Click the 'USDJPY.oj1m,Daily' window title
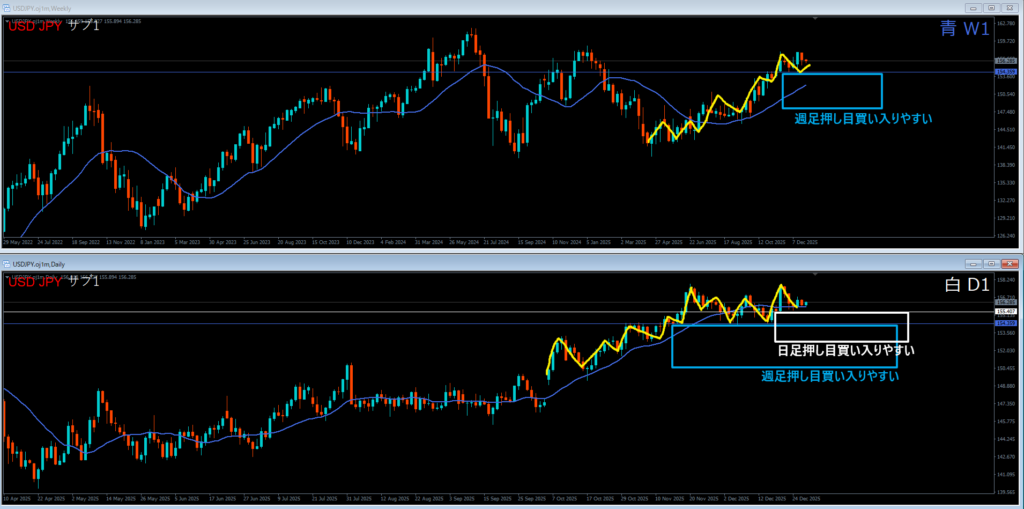The image size is (1024, 509). click(x=39, y=264)
